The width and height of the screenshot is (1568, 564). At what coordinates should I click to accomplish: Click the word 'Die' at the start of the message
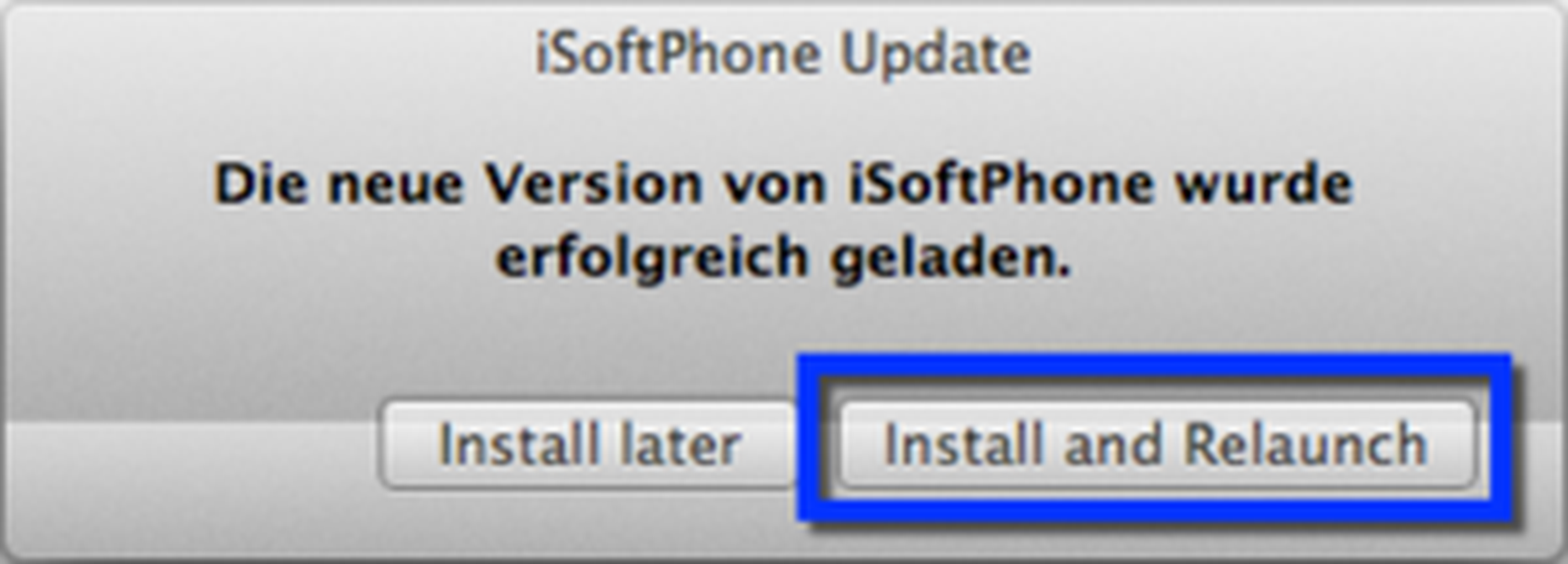pyautogui.click(x=260, y=185)
